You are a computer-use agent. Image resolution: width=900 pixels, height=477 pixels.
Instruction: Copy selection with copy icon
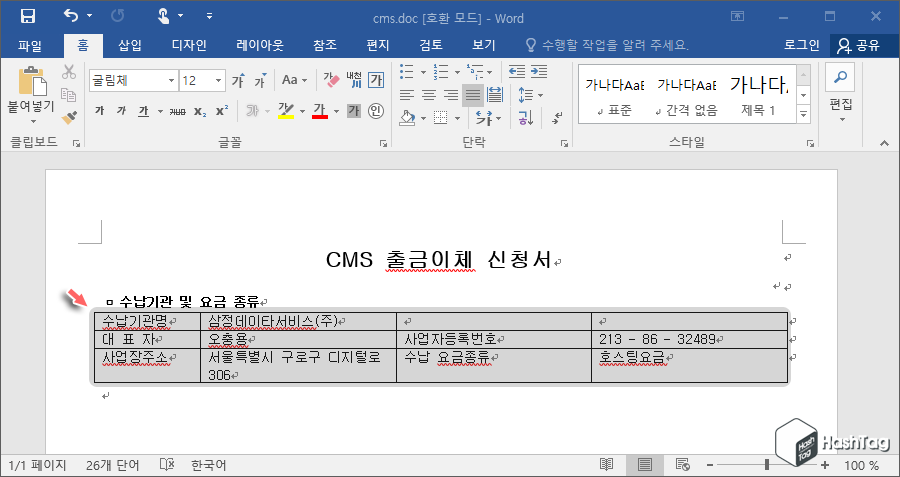click(x=69, y=95)
